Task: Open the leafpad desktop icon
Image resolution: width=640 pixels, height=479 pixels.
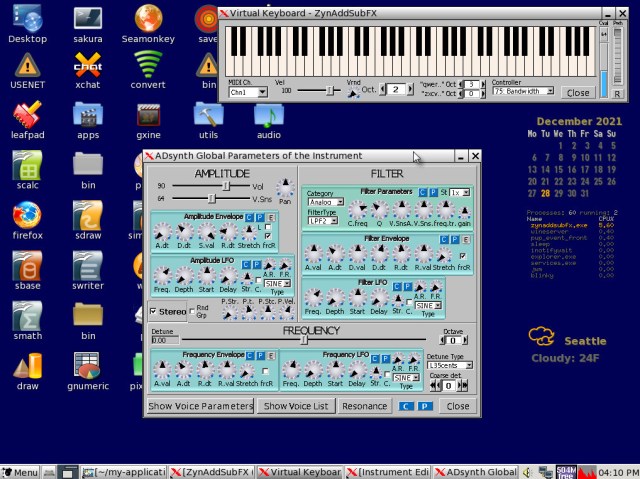Action: 27,115
